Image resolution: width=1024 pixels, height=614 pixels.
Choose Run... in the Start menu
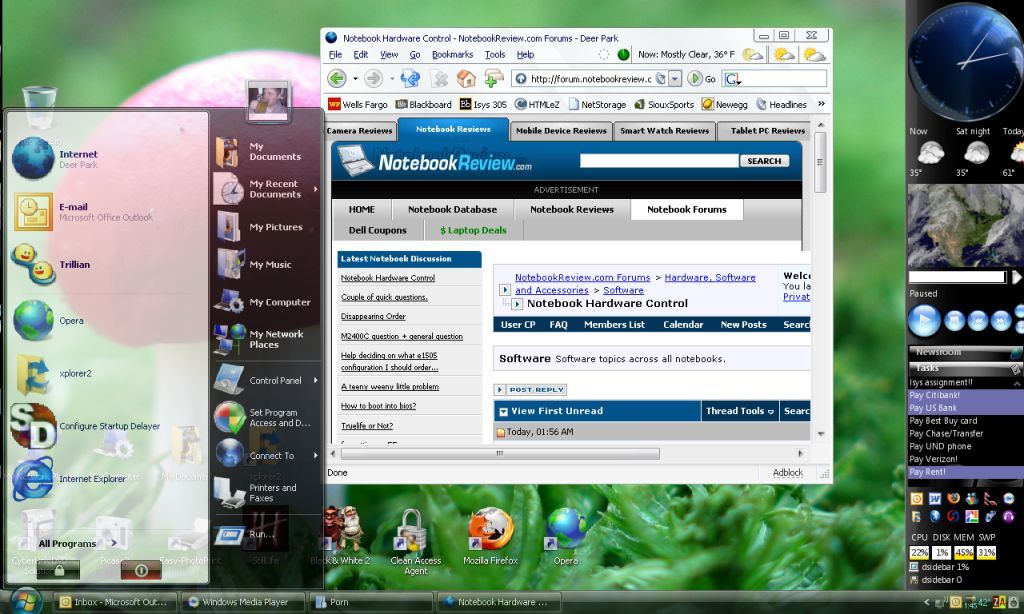coord(245,534)
